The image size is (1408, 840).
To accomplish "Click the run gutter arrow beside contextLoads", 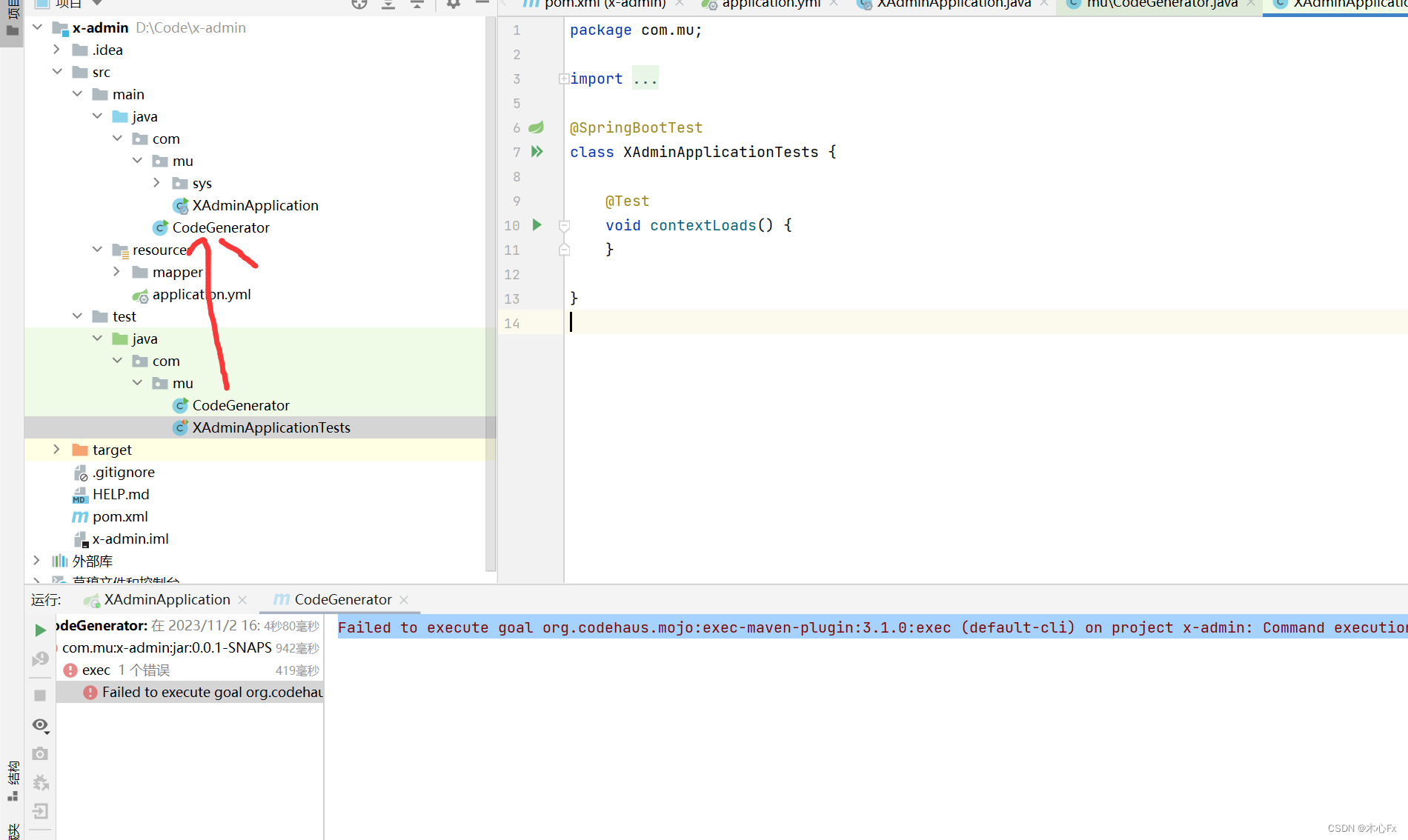I will point(537,224).
